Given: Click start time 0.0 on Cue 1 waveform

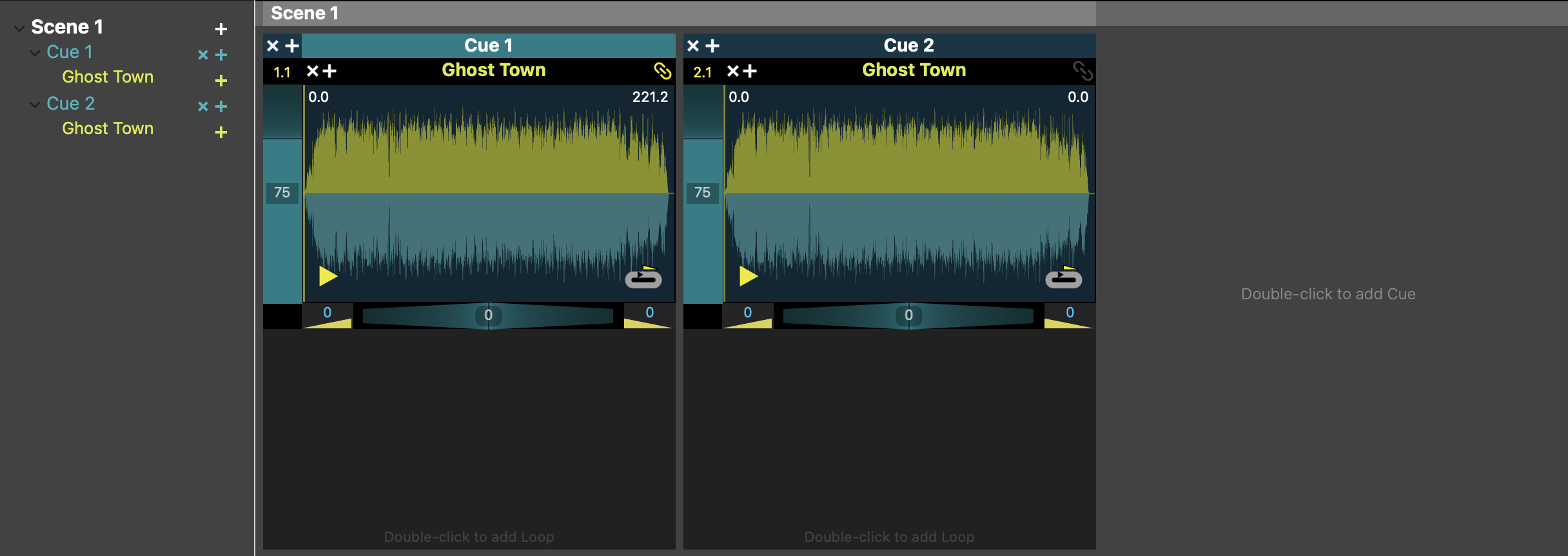Looking at the screenshot, I should pos(318,97).
